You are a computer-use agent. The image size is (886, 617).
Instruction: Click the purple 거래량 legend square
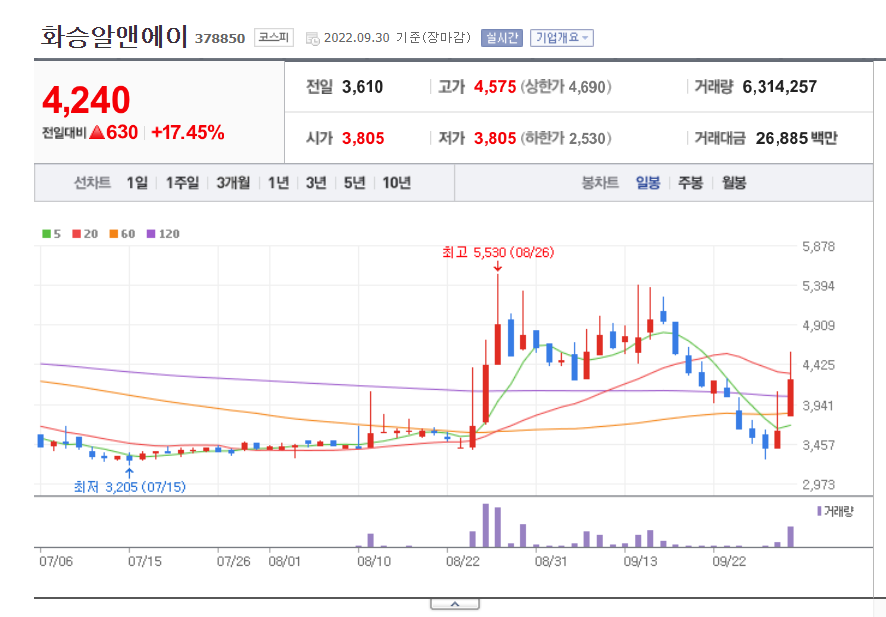point(819,511)
